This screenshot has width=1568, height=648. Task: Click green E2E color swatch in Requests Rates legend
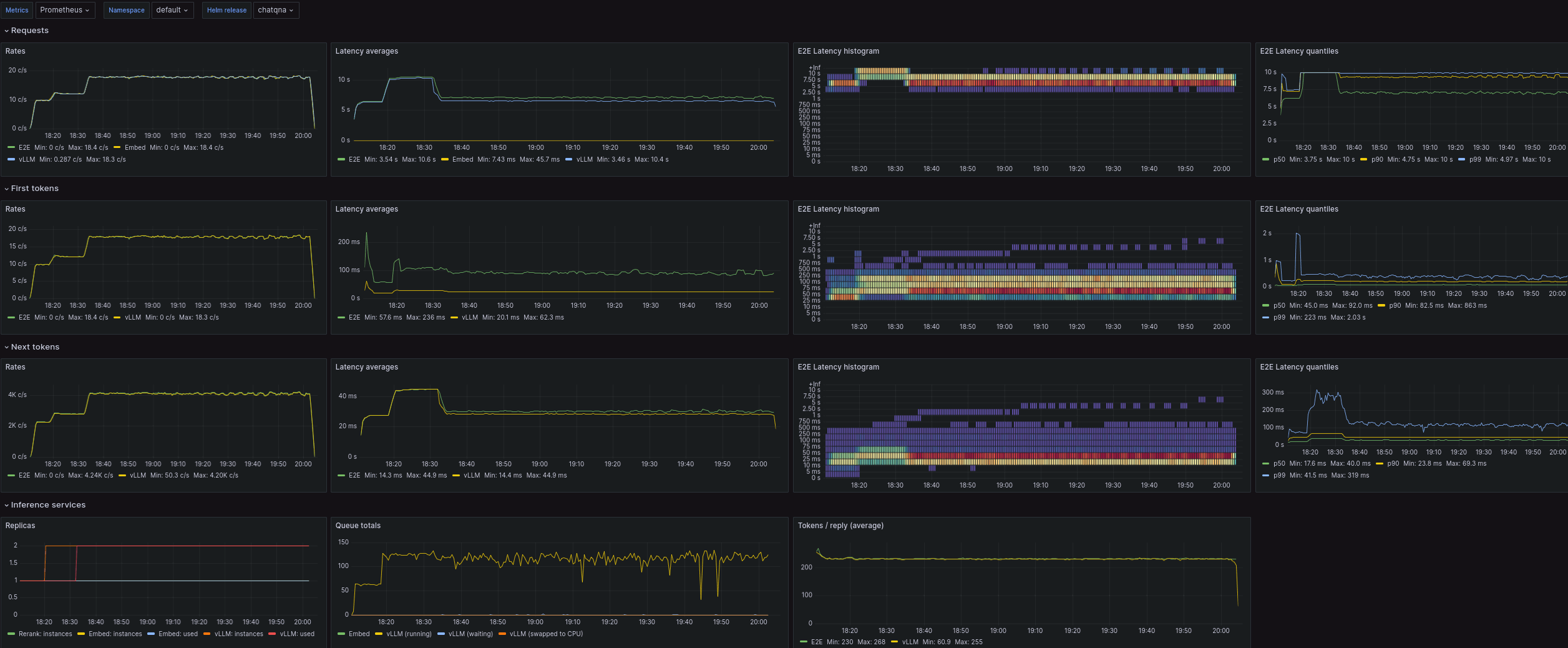[11, 148]
